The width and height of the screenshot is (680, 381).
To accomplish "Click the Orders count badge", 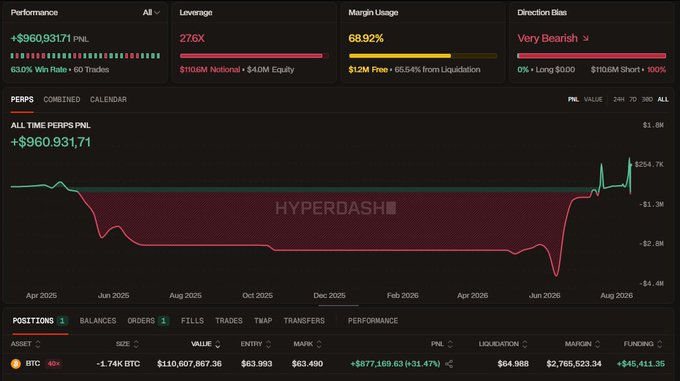I will pos(163,321).
